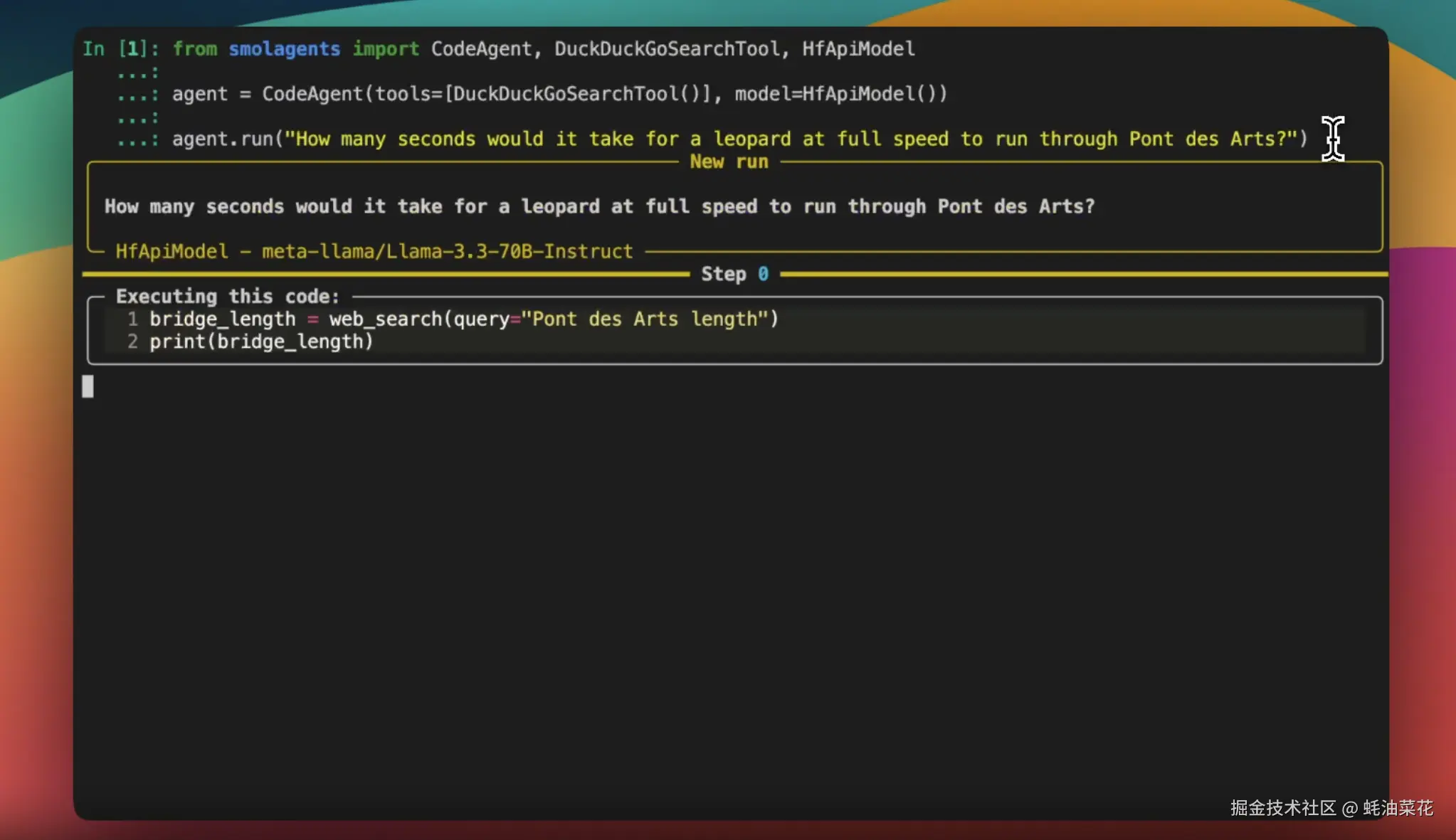Click the Executing this code: header
Viewport: 1456px width, 840px height.
pos(228,296)
